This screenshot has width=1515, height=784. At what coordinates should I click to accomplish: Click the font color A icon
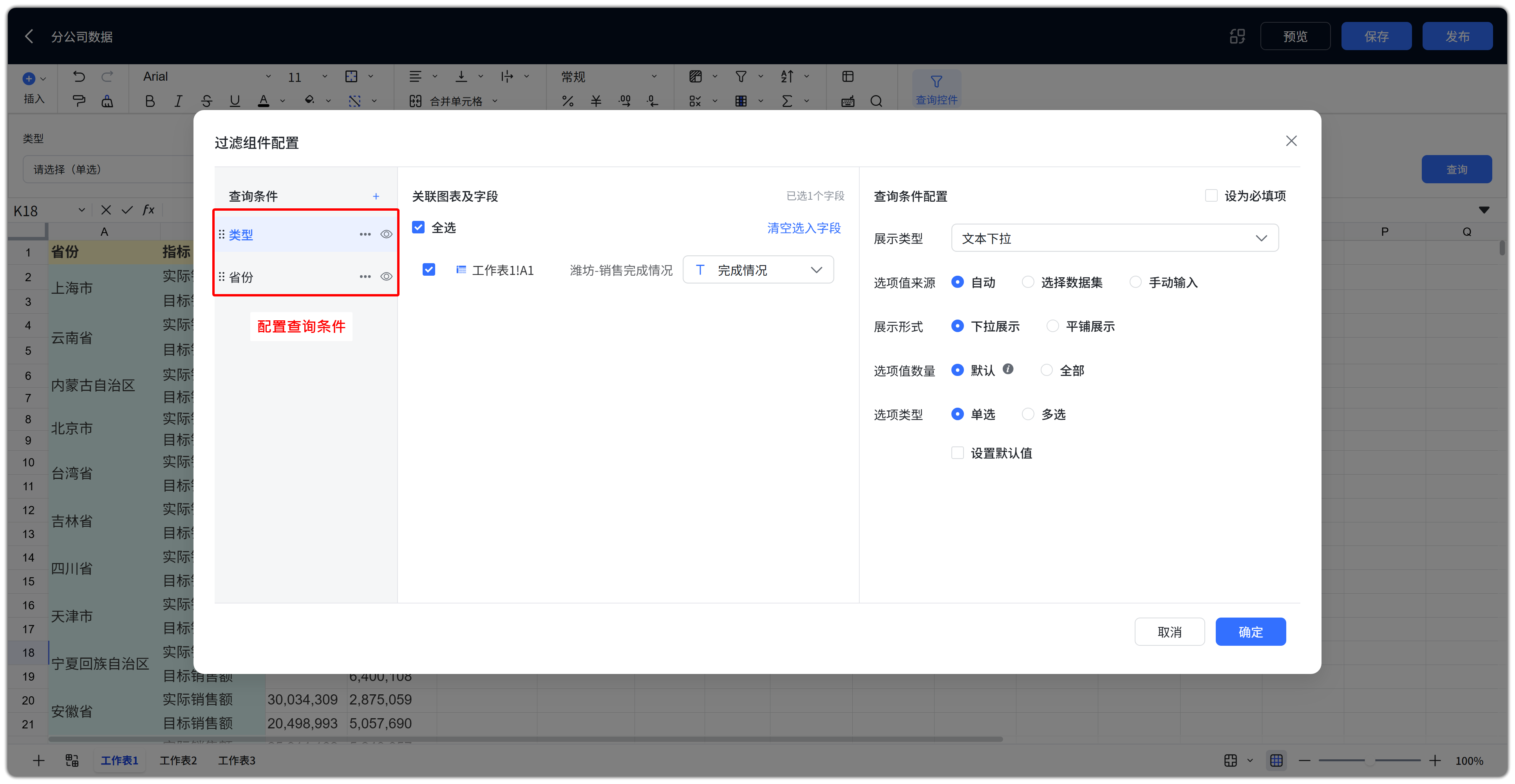(264, 101)
